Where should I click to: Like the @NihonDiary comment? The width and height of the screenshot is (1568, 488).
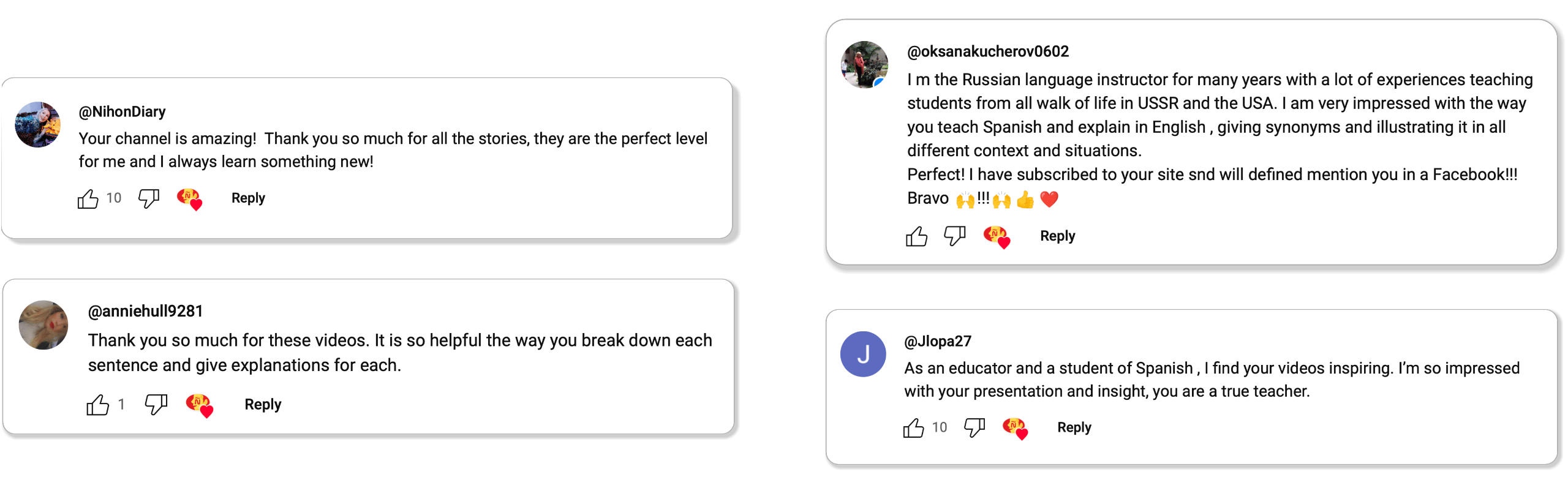pos(88,199)
